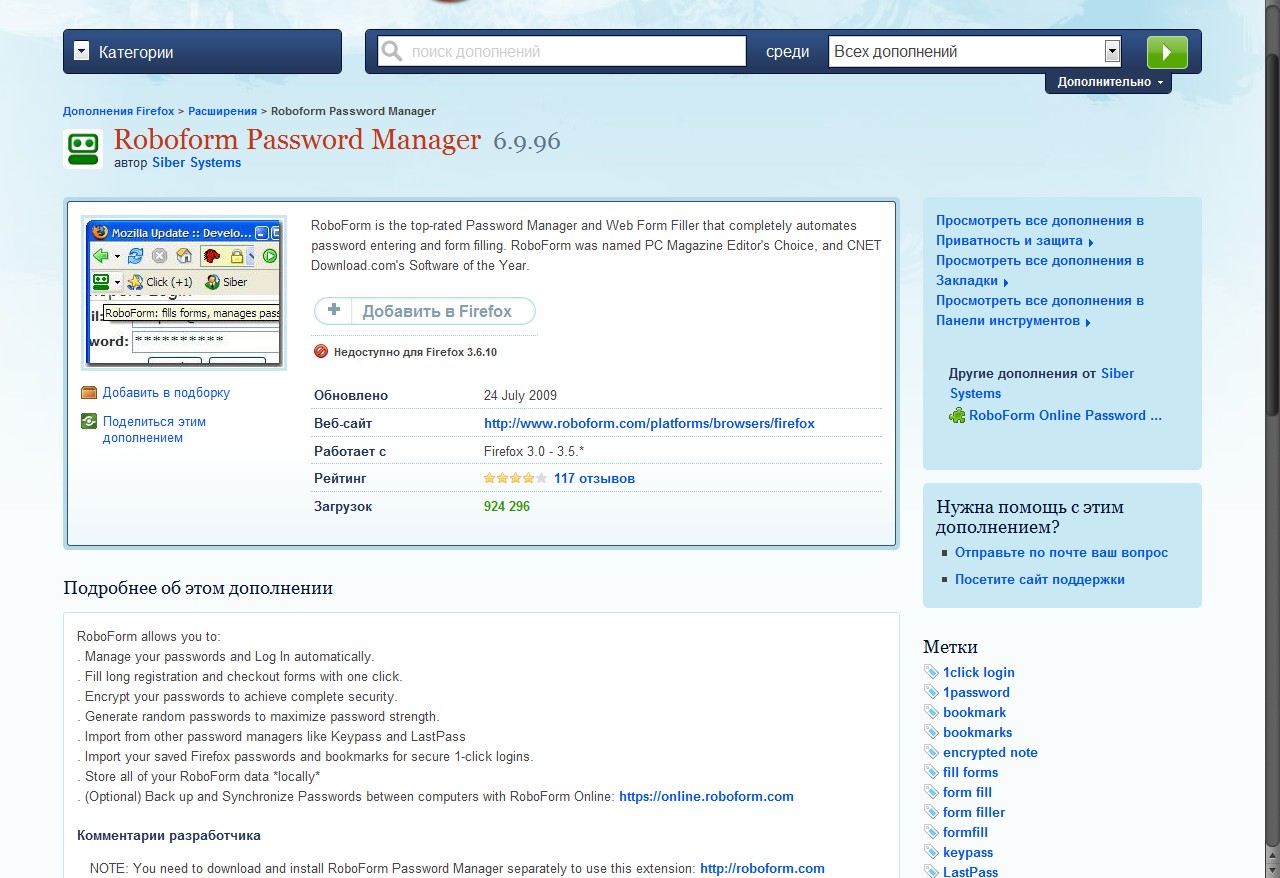Open the form fill tag
1280x878 pixels.
(x=967, y=793)
